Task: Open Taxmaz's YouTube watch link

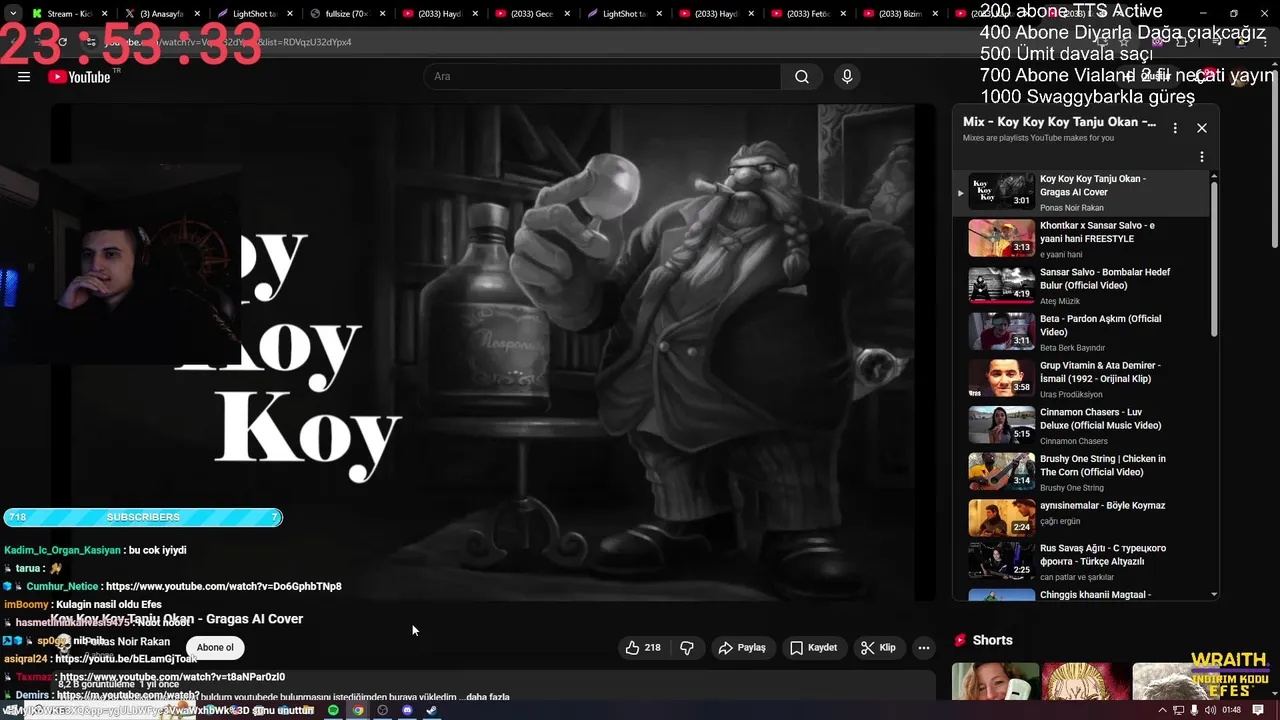Action: click(x=172, y=677)
